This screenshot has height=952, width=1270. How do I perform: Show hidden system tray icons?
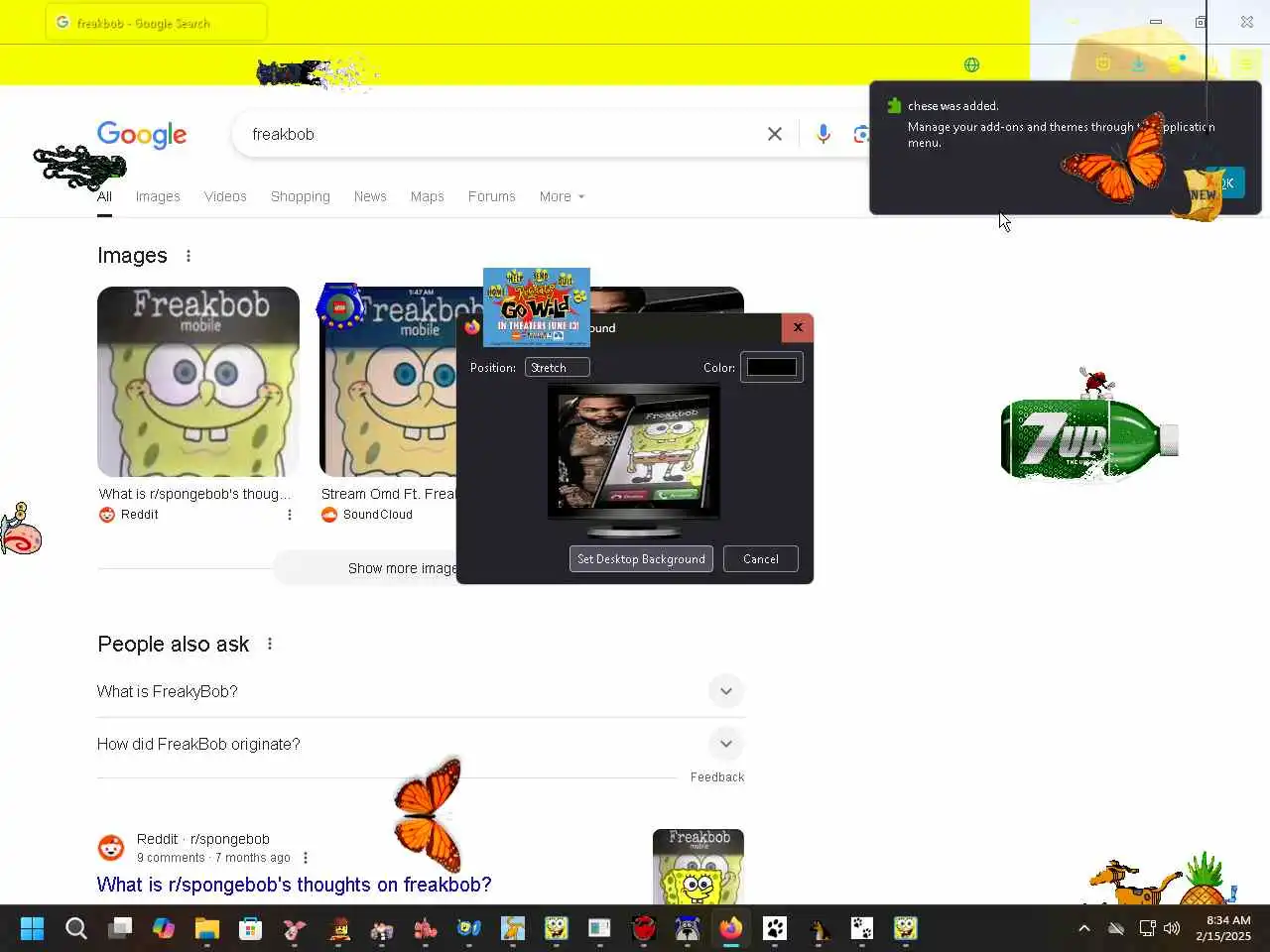1083,928
